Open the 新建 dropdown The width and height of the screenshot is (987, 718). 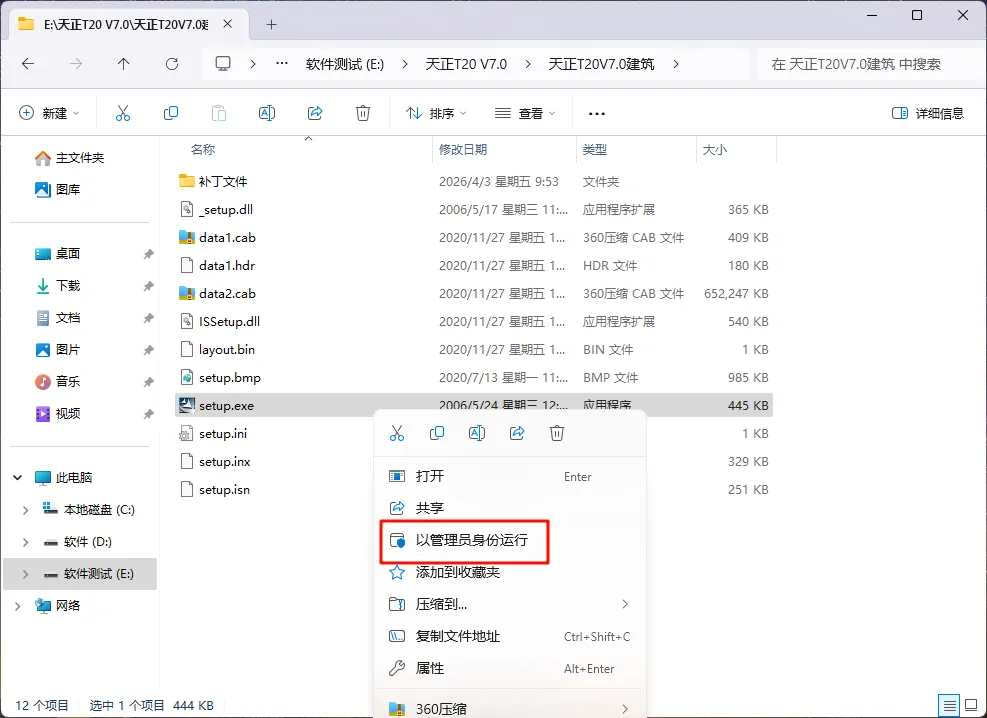(49, 113)
